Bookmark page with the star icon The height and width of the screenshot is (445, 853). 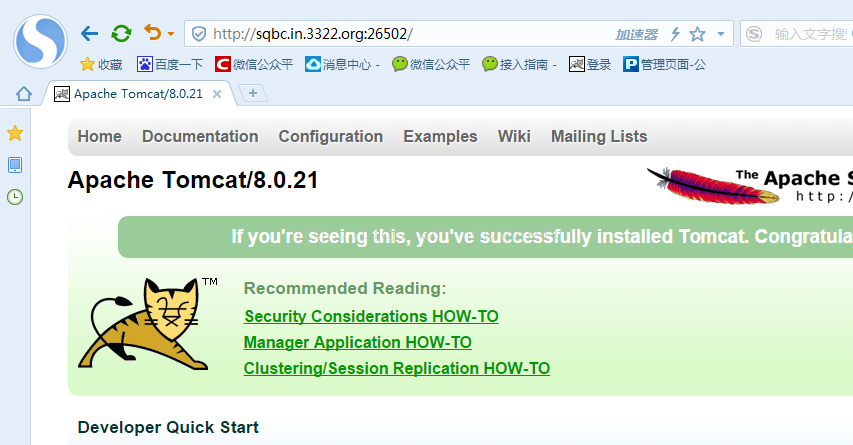[x=697, y=34]
